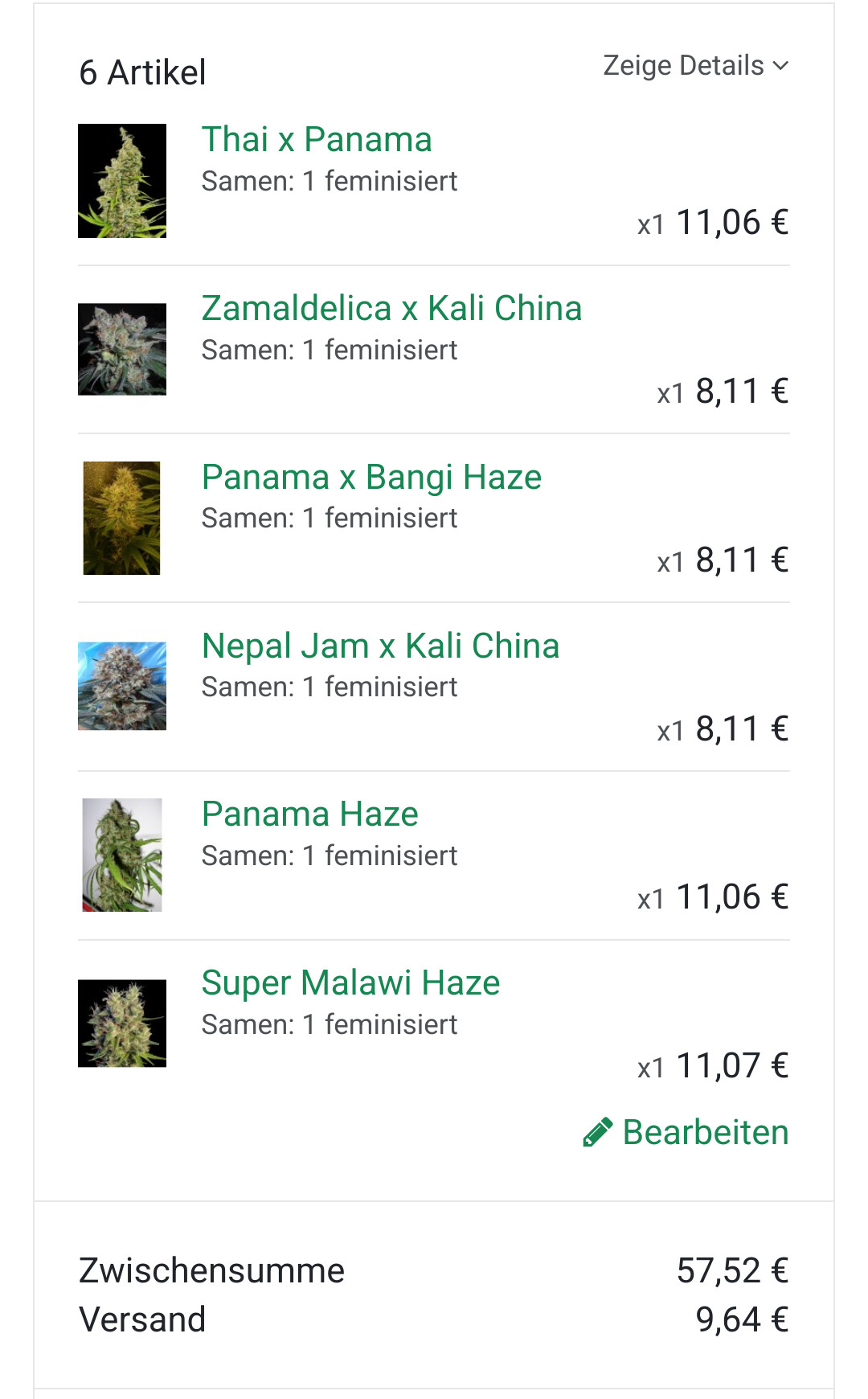The width and height of the screenshot is (868, 1399).
Task: View Super Malawi Haze product
Action: [x=350, y=983]
